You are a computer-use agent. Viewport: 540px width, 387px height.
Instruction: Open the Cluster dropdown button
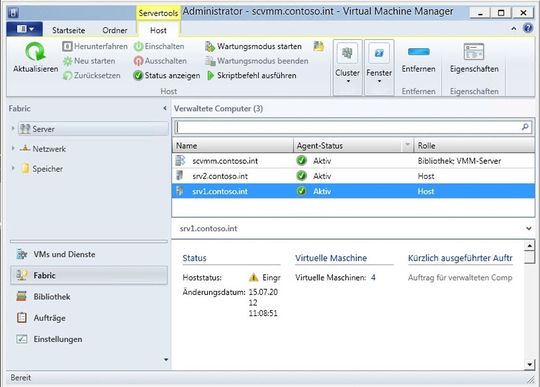(347, 67)
